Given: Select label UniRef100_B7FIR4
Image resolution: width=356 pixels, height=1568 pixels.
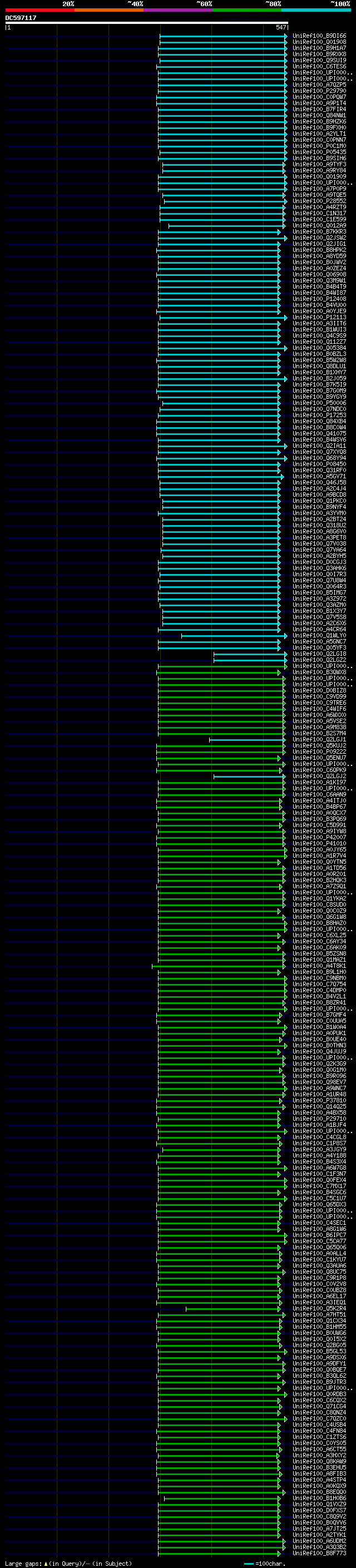Looking at the screenshot, I should click(x=319, y=110).
